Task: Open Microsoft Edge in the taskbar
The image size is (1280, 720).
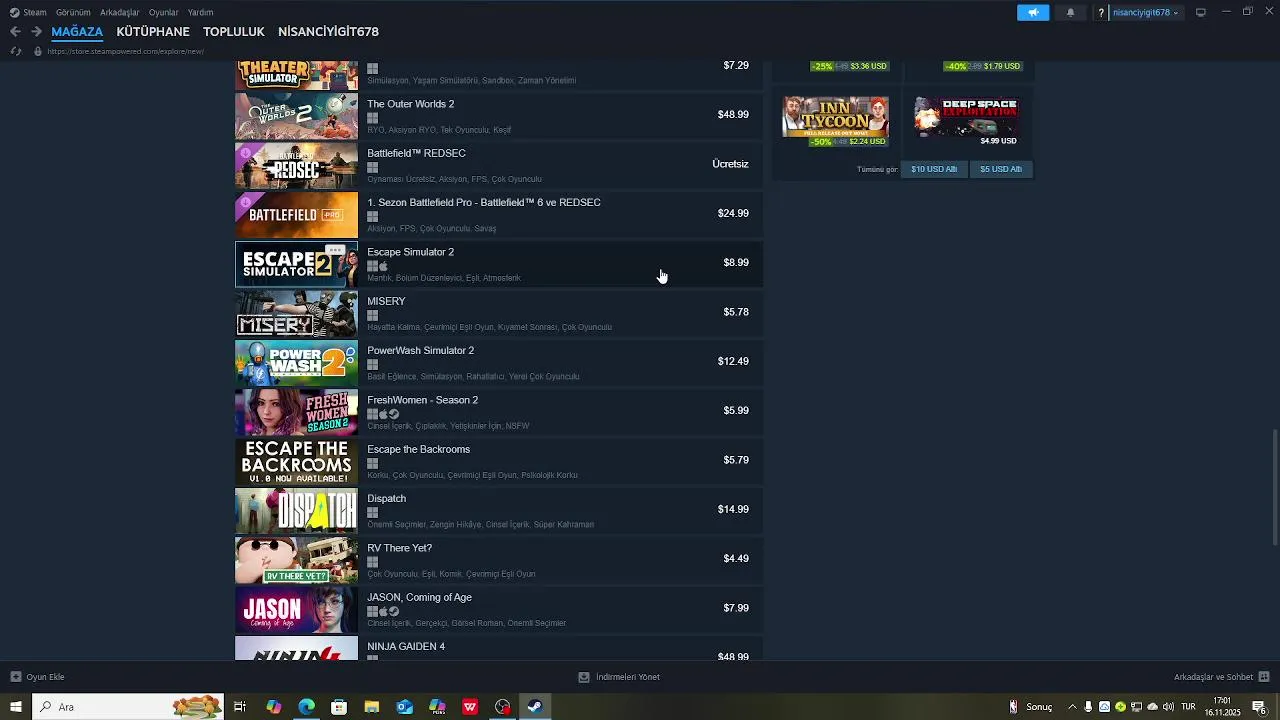Action: tap(306, 707)
